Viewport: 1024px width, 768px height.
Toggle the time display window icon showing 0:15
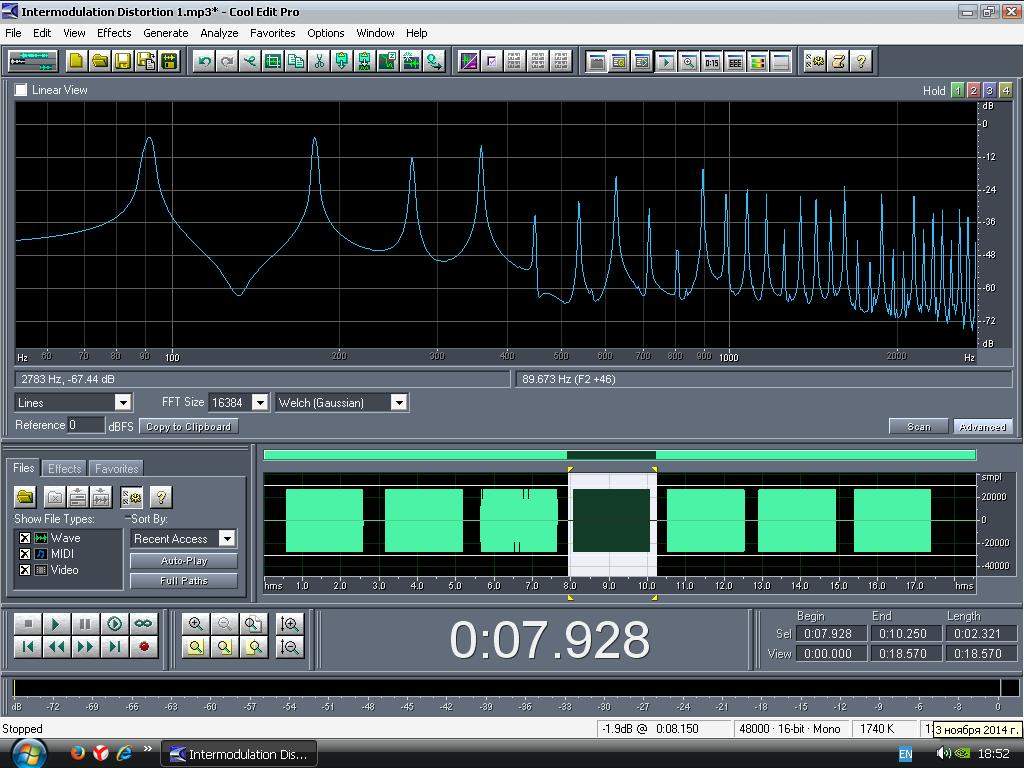[712, 62]
